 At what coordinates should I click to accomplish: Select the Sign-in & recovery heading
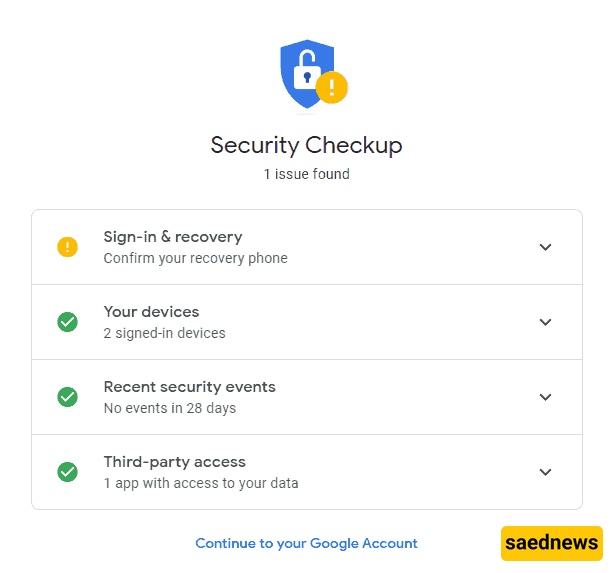[x=173, y=237]
